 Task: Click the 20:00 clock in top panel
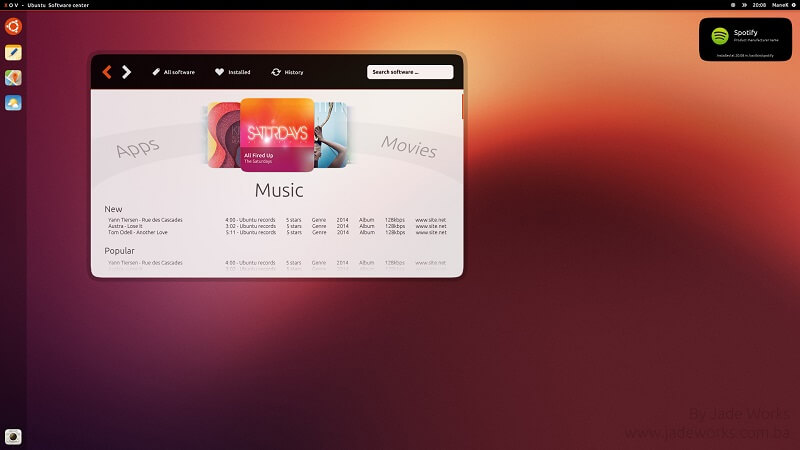click(x=759, y=5)
